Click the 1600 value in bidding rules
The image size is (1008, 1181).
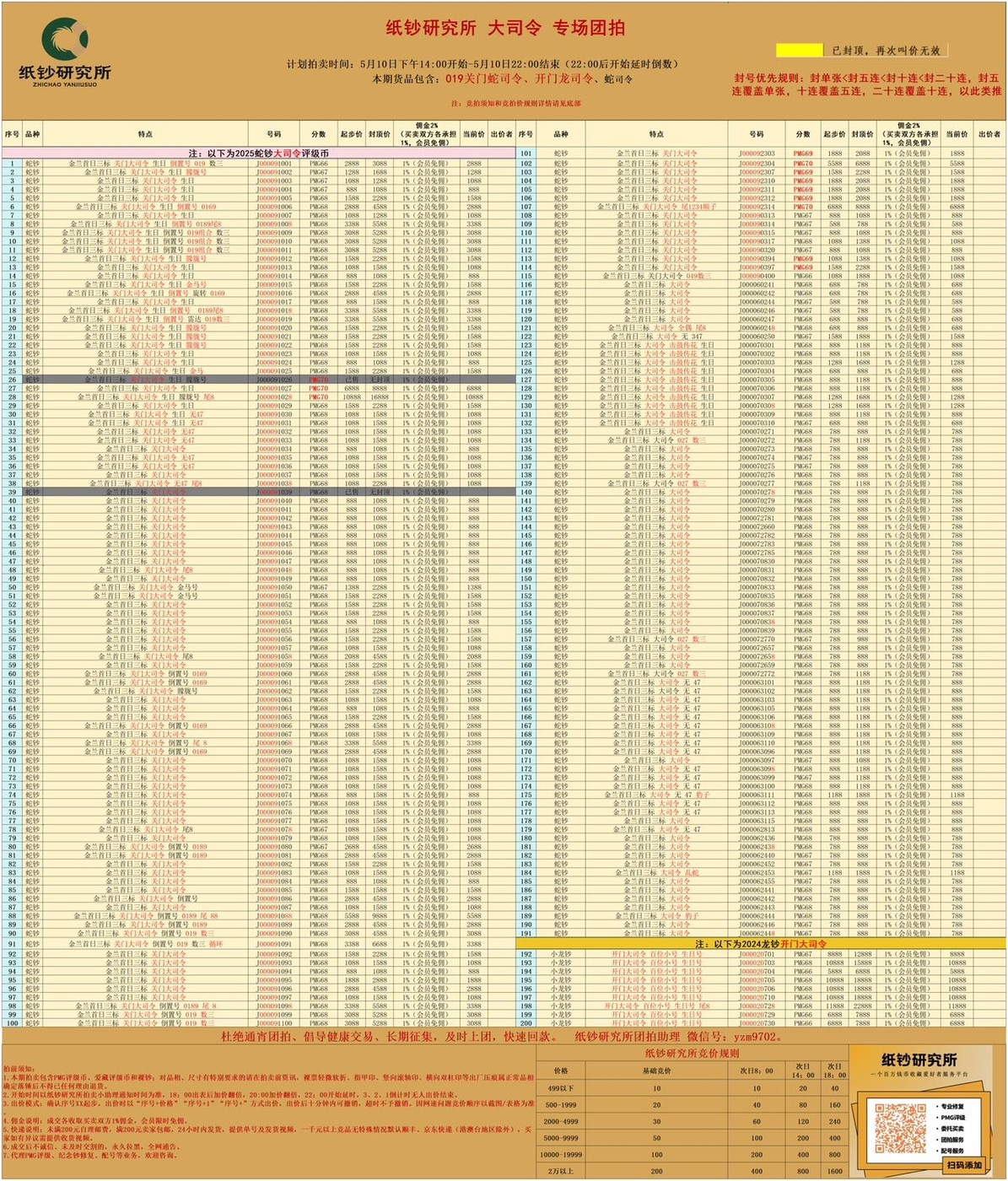834,1171
